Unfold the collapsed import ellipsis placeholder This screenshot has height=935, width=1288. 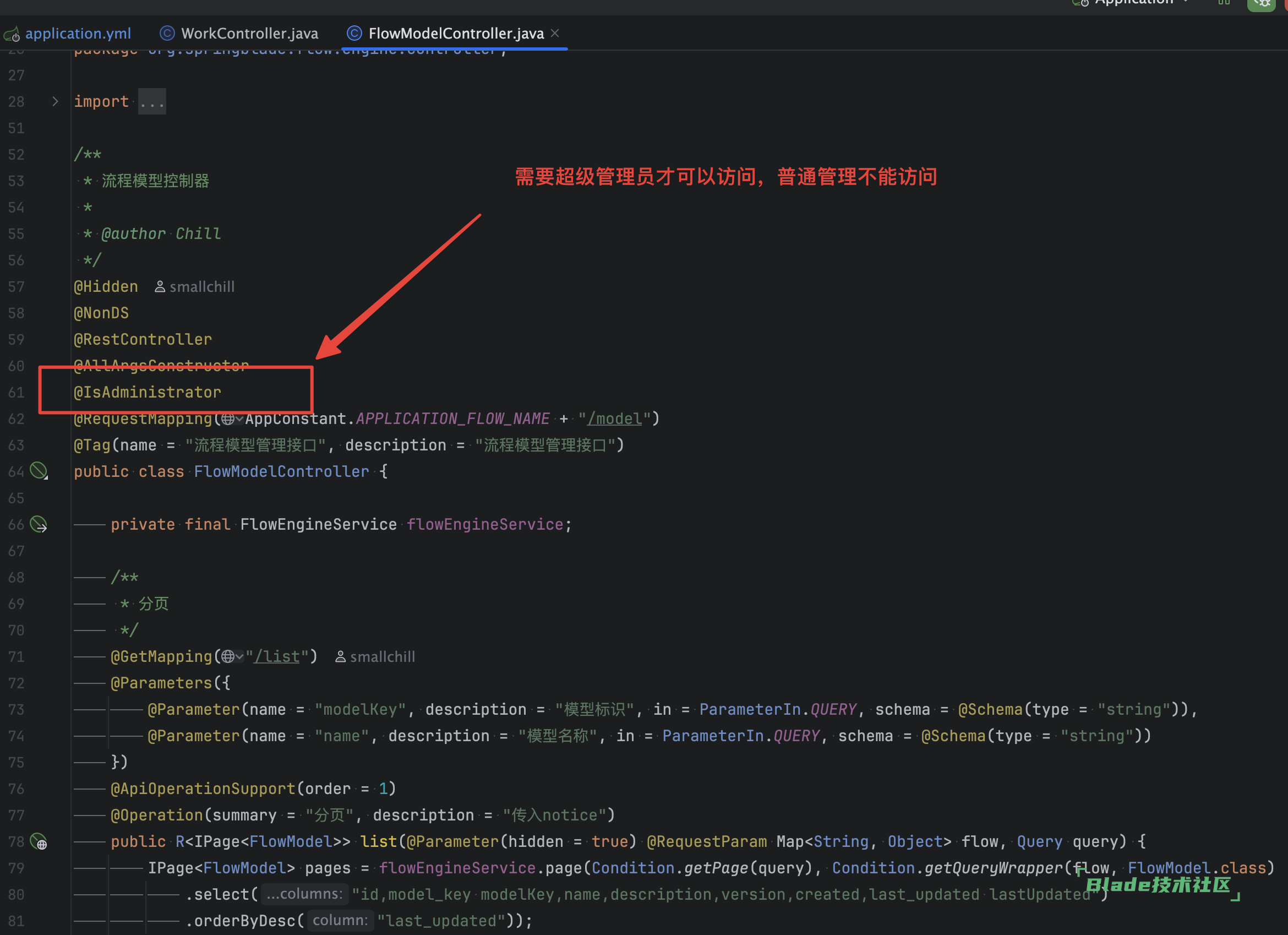151,102
